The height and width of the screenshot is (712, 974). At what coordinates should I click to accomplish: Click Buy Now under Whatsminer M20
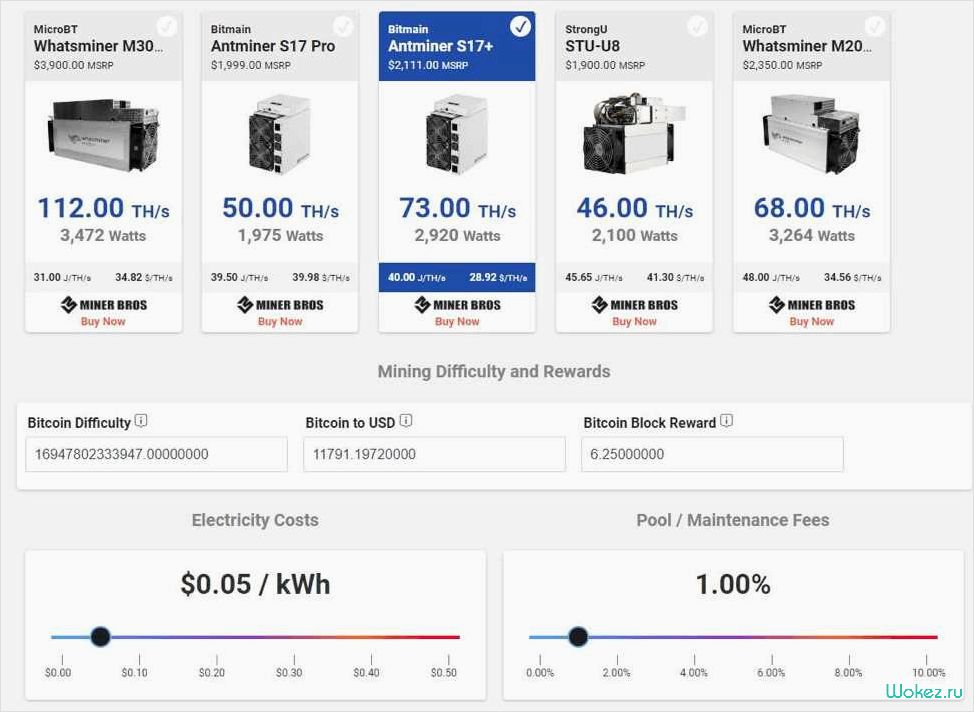[811, 321]
